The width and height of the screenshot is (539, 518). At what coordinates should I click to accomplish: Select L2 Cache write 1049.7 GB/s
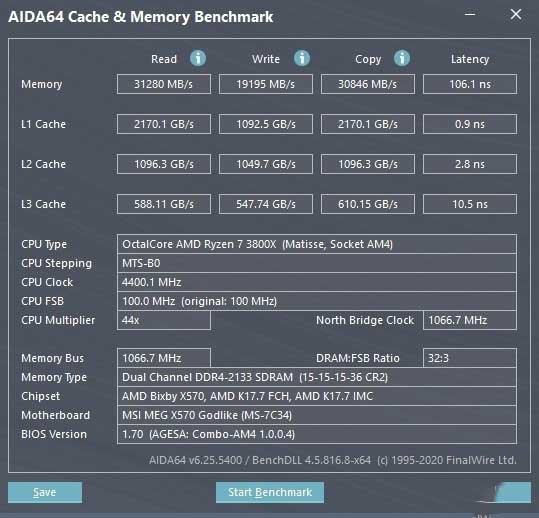[x=266, y=164]
